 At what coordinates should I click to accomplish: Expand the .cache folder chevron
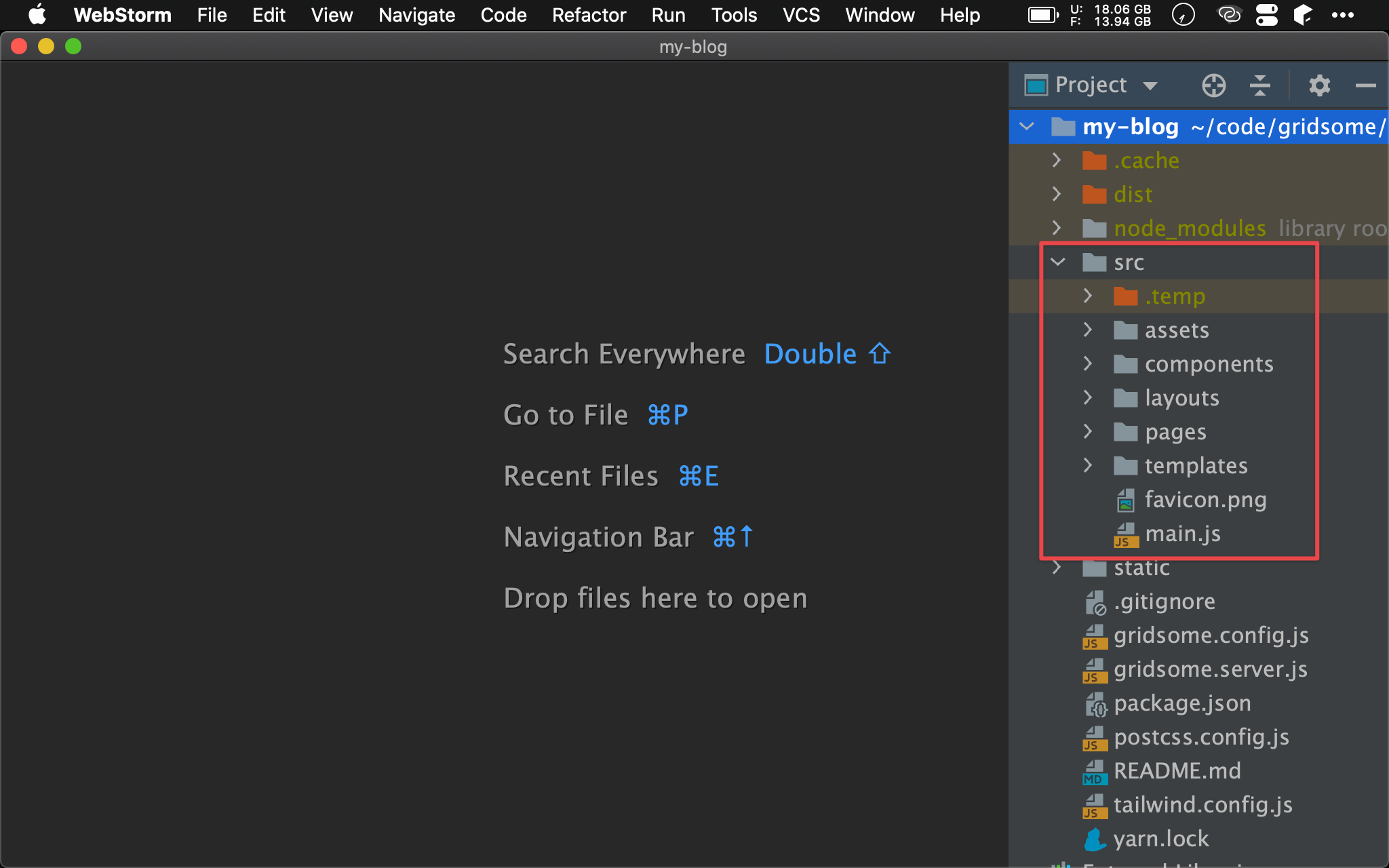(1056, 160)
